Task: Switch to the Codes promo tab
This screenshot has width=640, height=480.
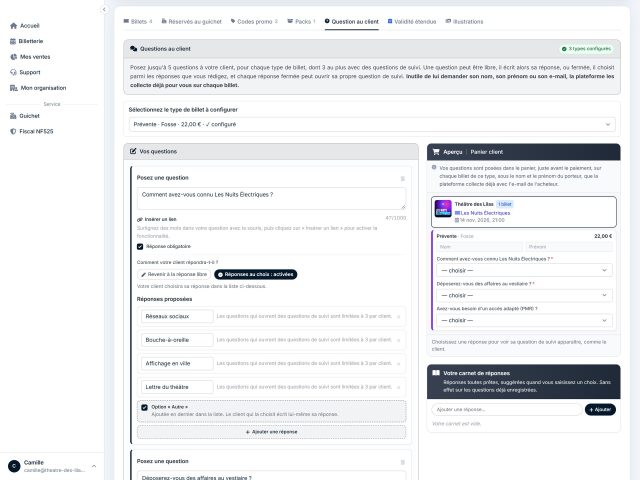Action: click(254, 22)
